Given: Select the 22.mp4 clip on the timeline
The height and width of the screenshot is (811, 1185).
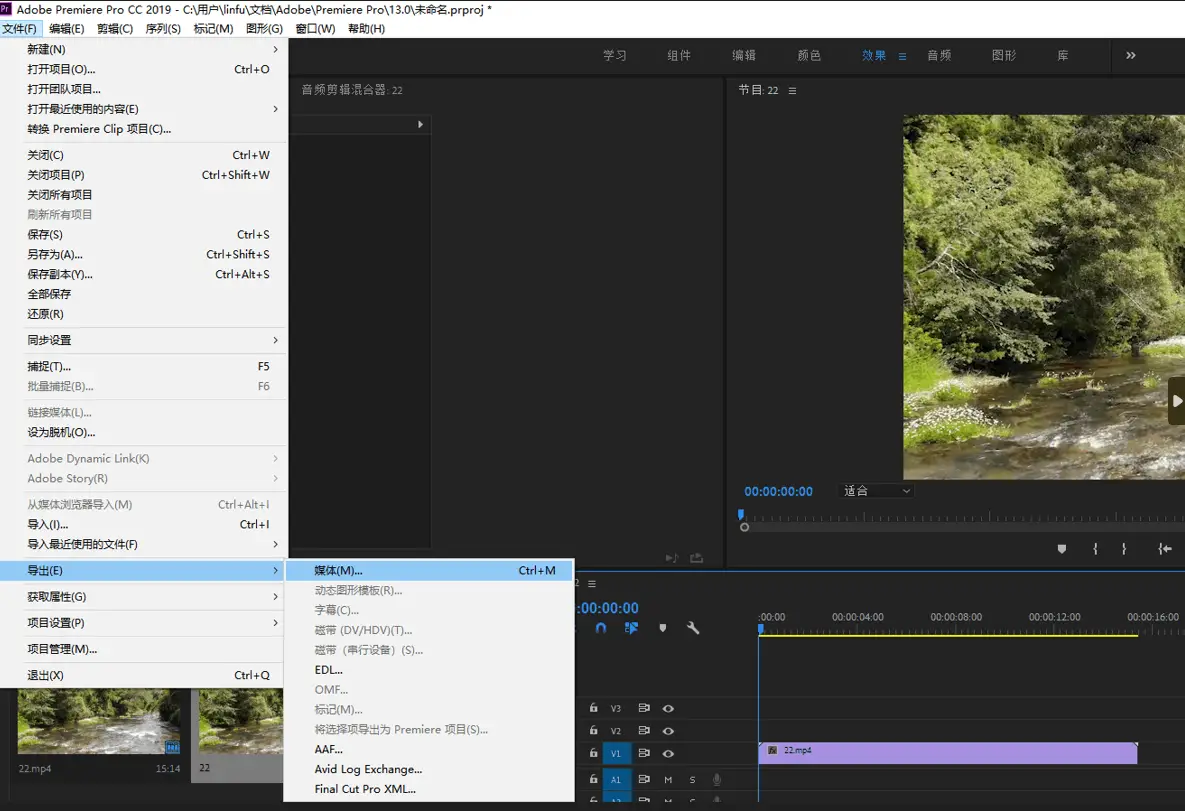Looking at the screenshot, I should click(x=948, y=753).
